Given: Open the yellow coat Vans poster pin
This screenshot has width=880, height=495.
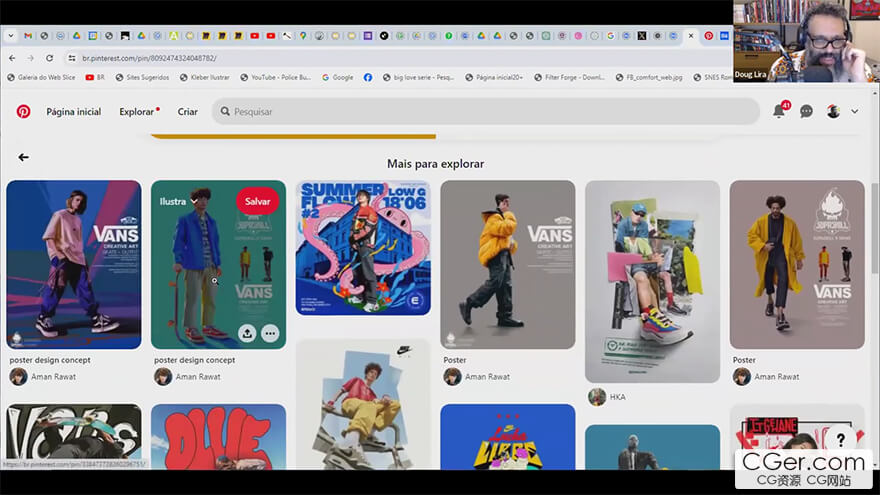Looking at the screenshot, I should point(797,264).
